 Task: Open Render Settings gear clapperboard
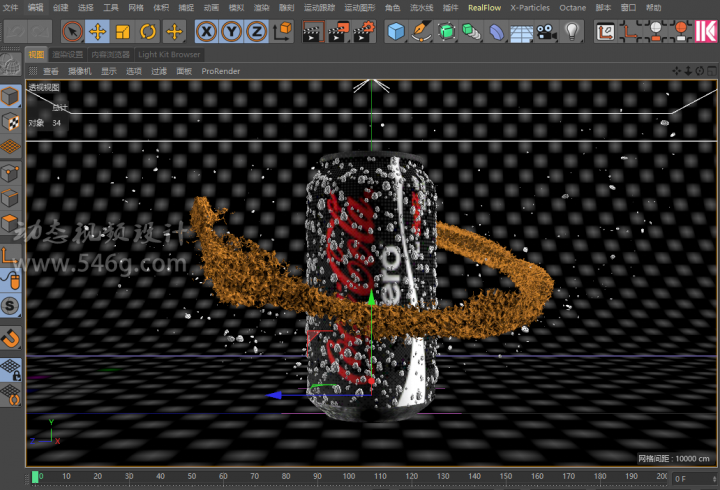click(365, 32)
